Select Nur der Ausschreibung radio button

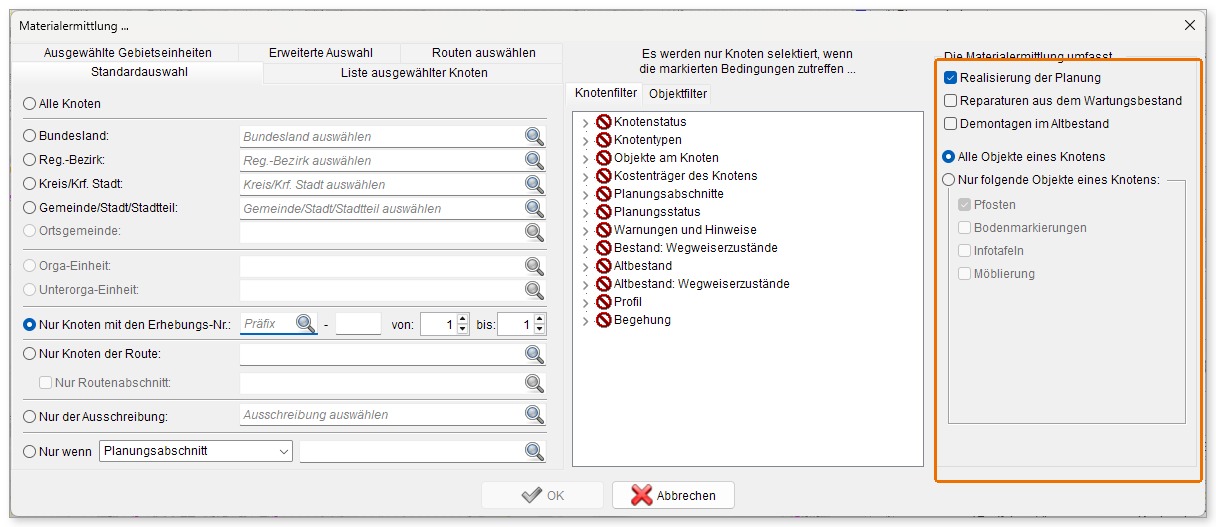(x=30, y=415)
